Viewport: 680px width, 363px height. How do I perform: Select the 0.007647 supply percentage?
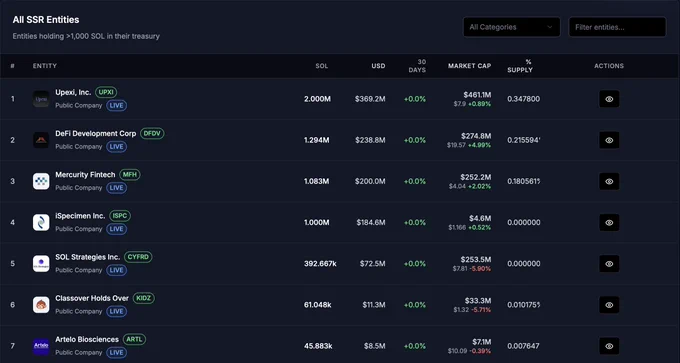(524, 346)
